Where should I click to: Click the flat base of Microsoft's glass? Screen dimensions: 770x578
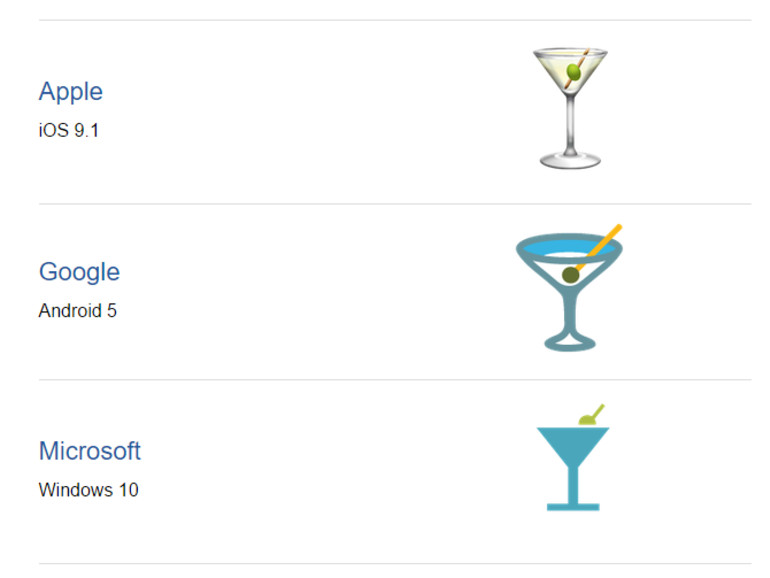[573, 507]
